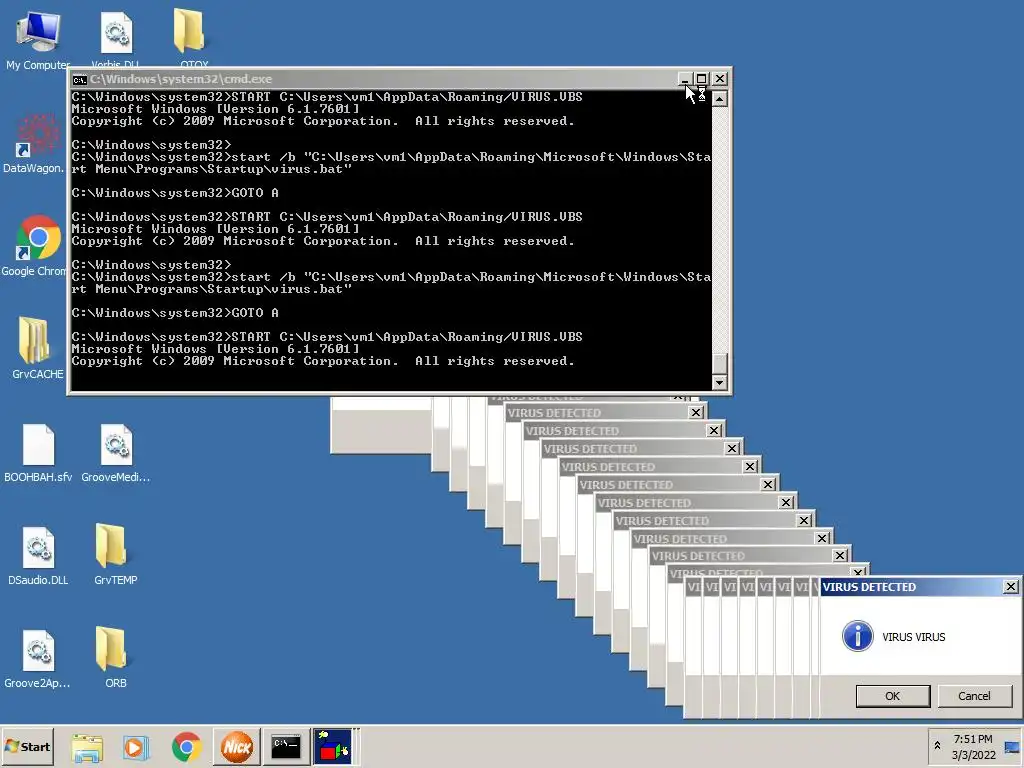Click the cmd.exe window title text
The image size is (1024, 768).
pos(181,79)
